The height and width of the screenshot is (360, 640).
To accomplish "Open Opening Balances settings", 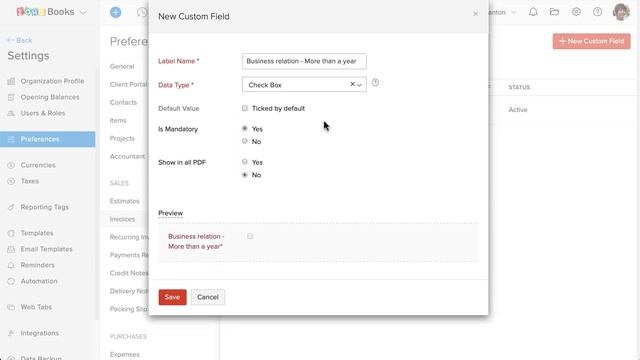I will coord(50,97).
